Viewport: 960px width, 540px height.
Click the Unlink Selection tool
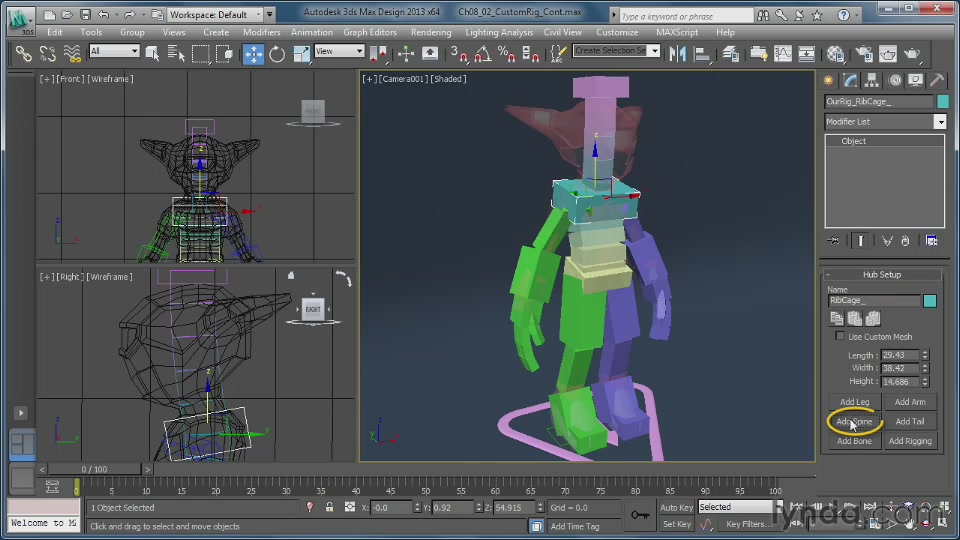(x=48, y=54)
